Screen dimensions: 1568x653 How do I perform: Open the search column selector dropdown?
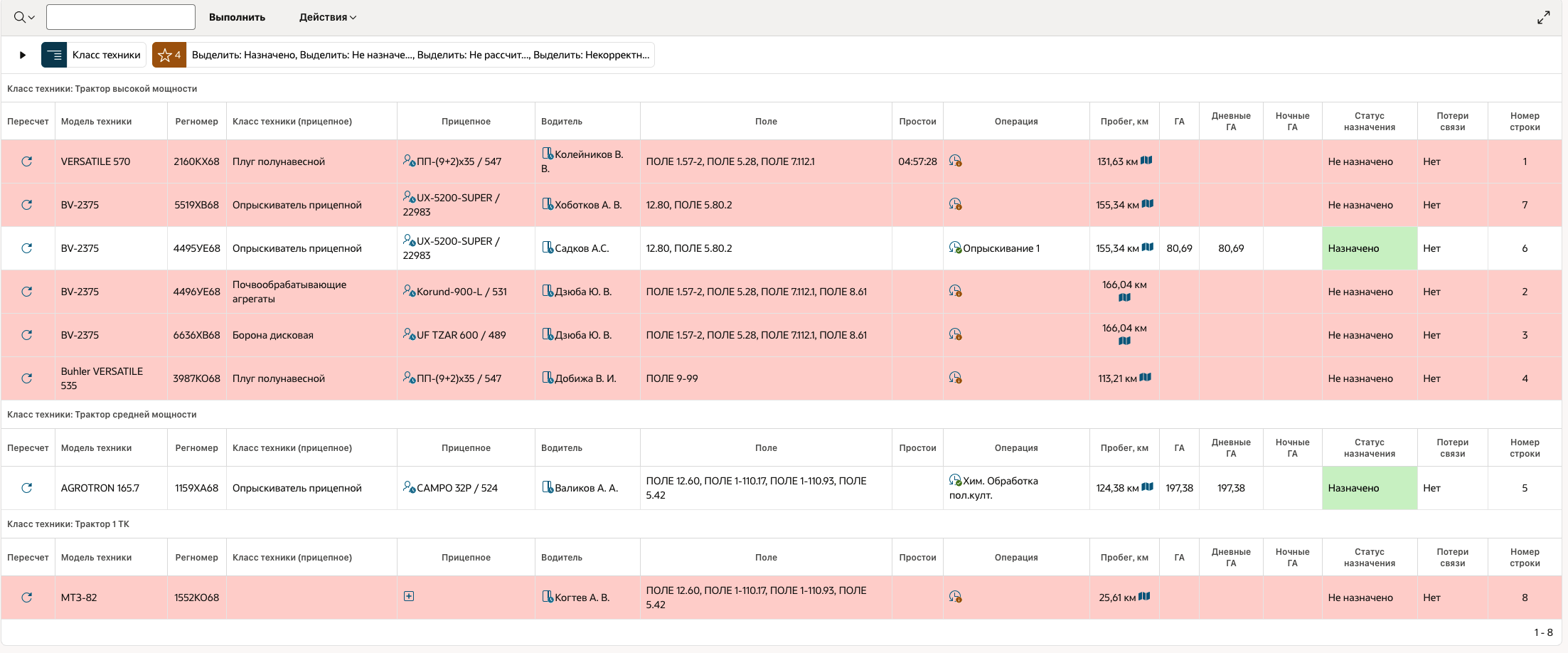(24, 18)
